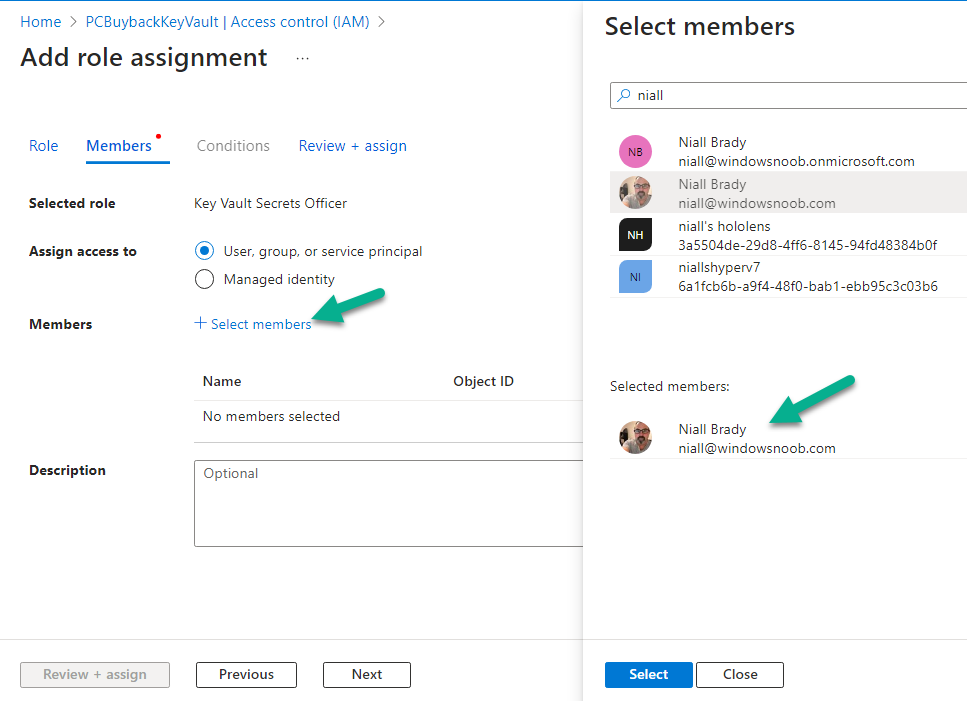This screenshot has width=967, height=701.
Task: Click the Previous button
Action: click(246, 674)
